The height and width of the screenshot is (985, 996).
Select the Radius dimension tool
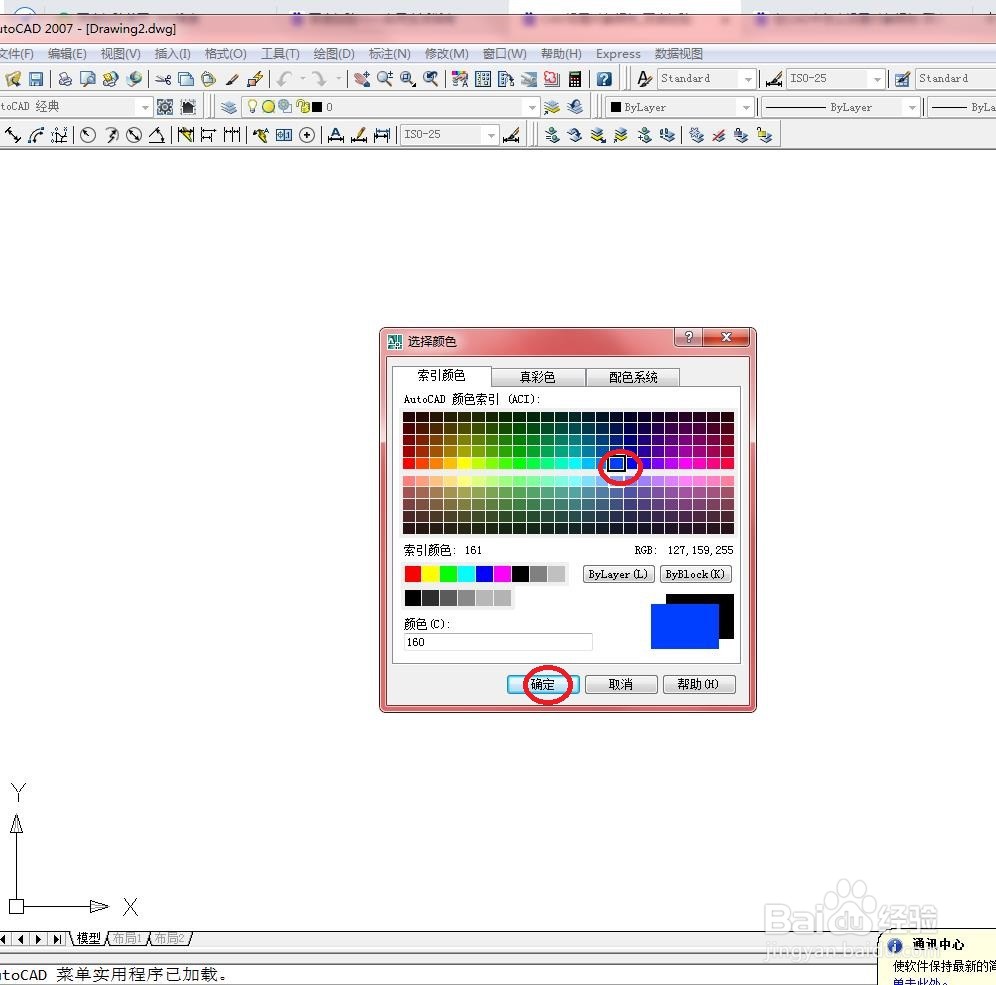pyautogui.click(x=88, y=135)
